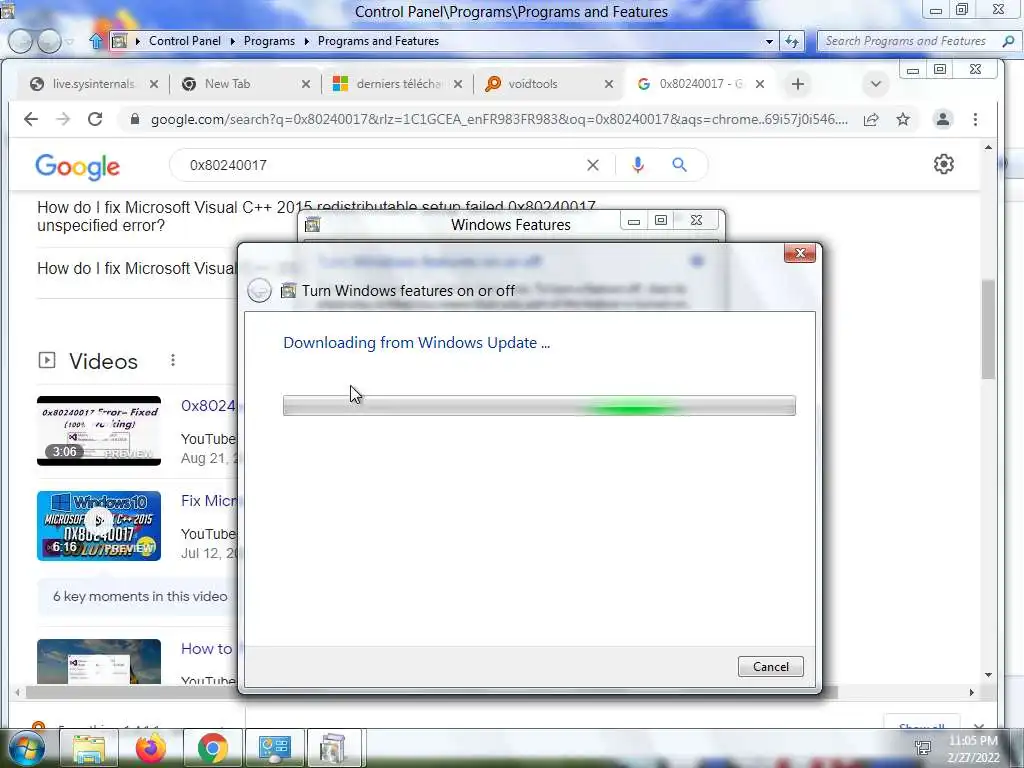
Task: Close the Turn Windows features dialog
Action: point(800,253)
